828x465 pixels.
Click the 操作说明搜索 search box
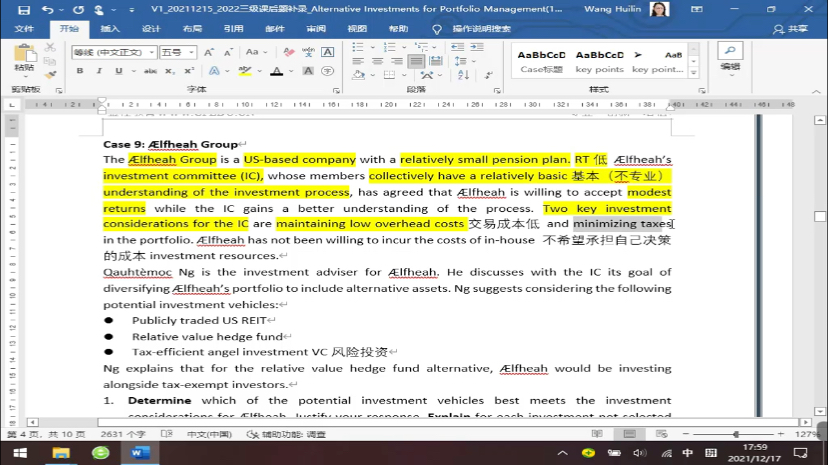point(481,29)
